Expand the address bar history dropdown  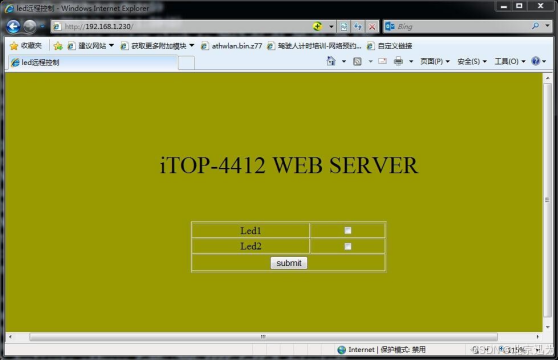coord(331,27)
